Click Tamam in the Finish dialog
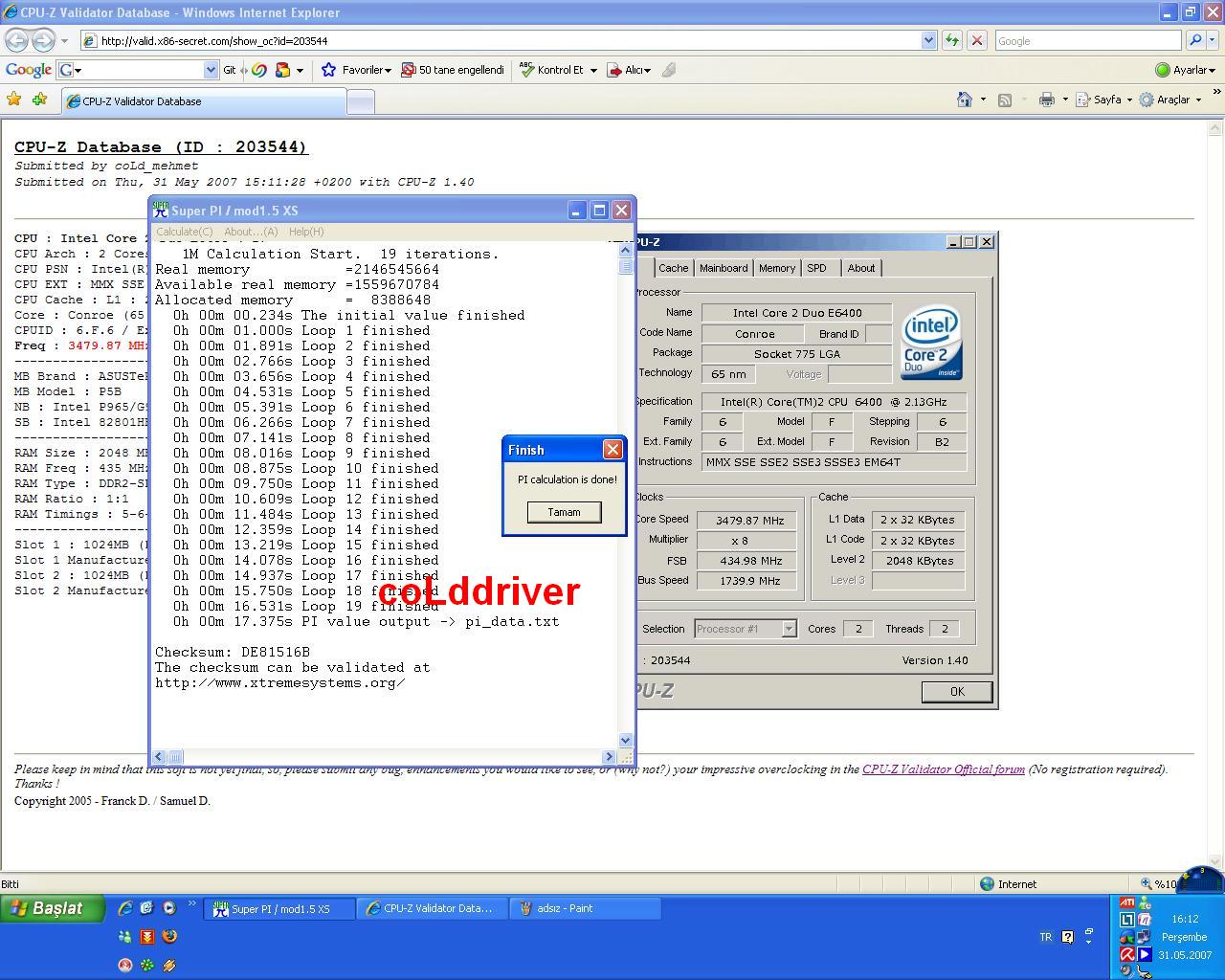The width and height of the screenshot is (1225, 980). pyautogui.click(x=564, y=512)
